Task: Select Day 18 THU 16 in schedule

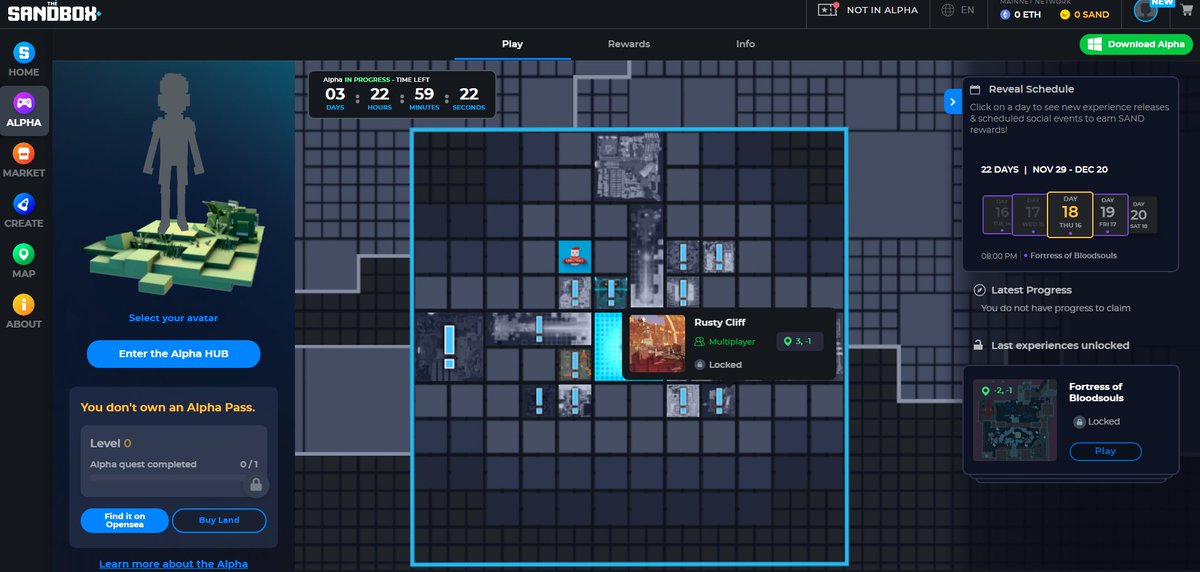Action: 1070,214
